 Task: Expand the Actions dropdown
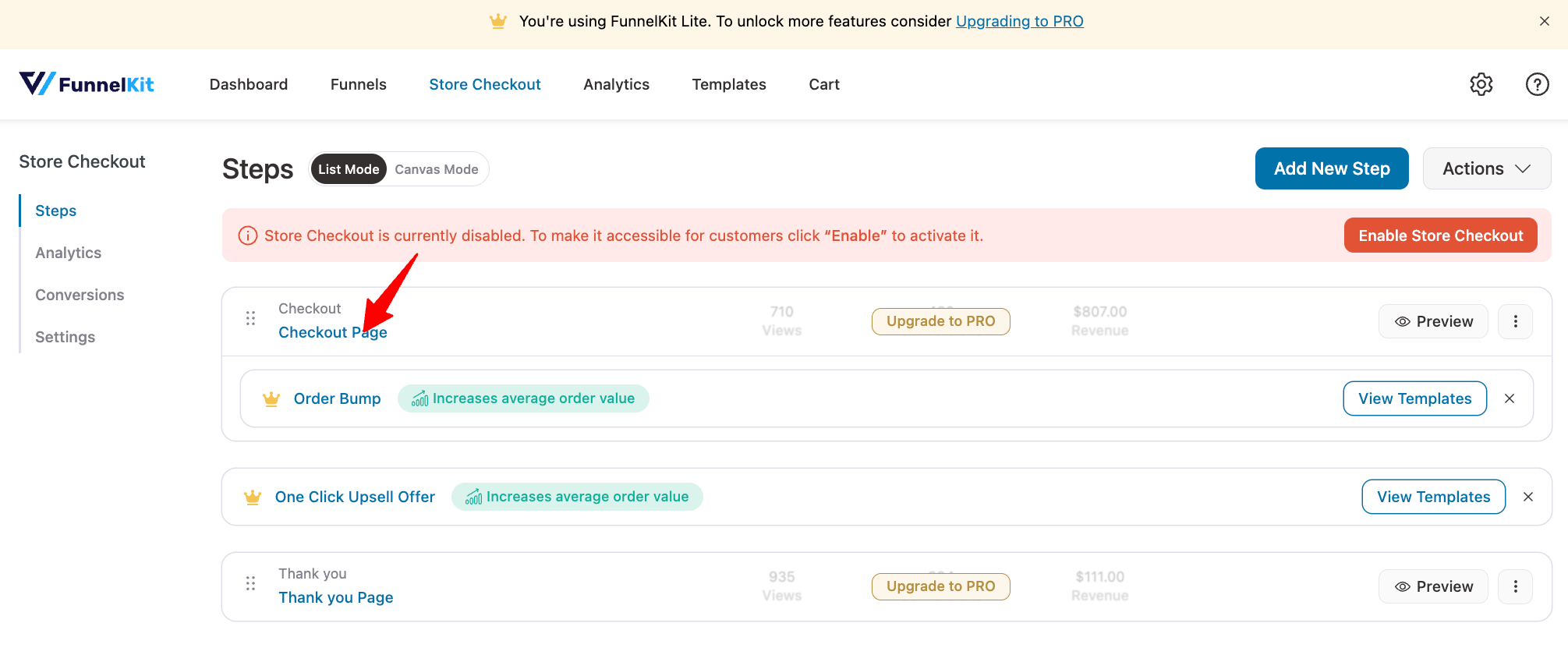tap(1486, 168)
